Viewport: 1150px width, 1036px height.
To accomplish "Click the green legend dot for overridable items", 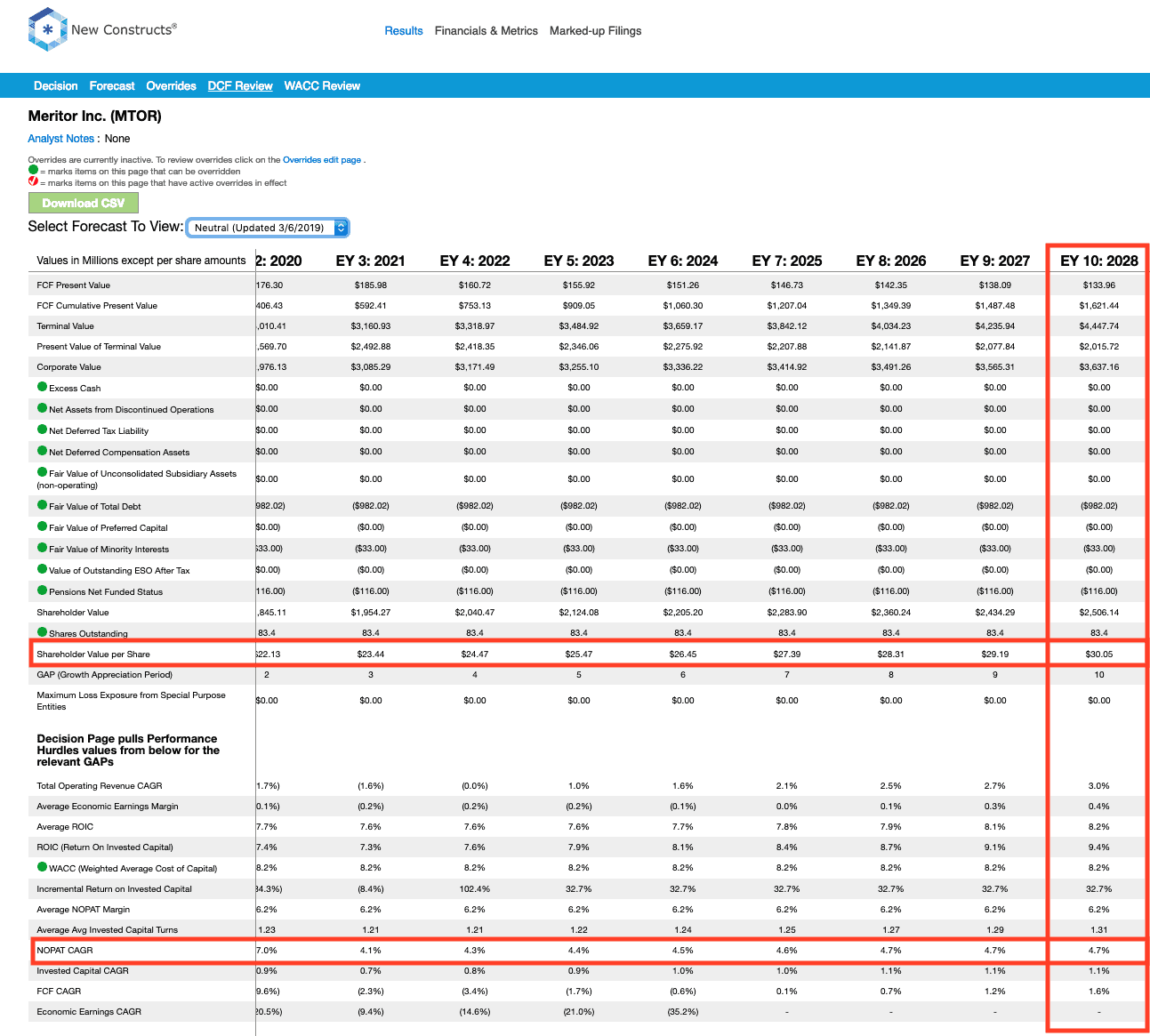I will click(x=33, y=170).
